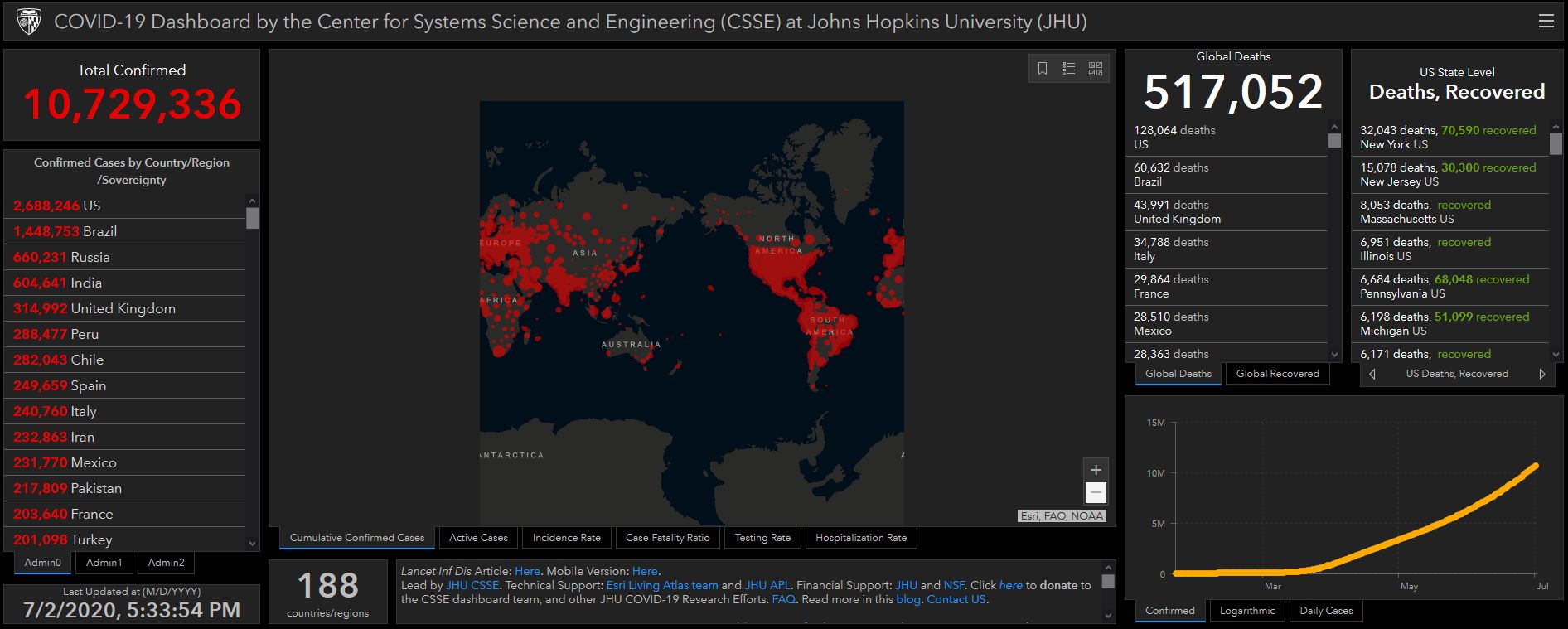Image resolution: width=1568 pixels, height=629 pixels.
Task: Click the 'here' donate link
Action: click(1011, 585)
